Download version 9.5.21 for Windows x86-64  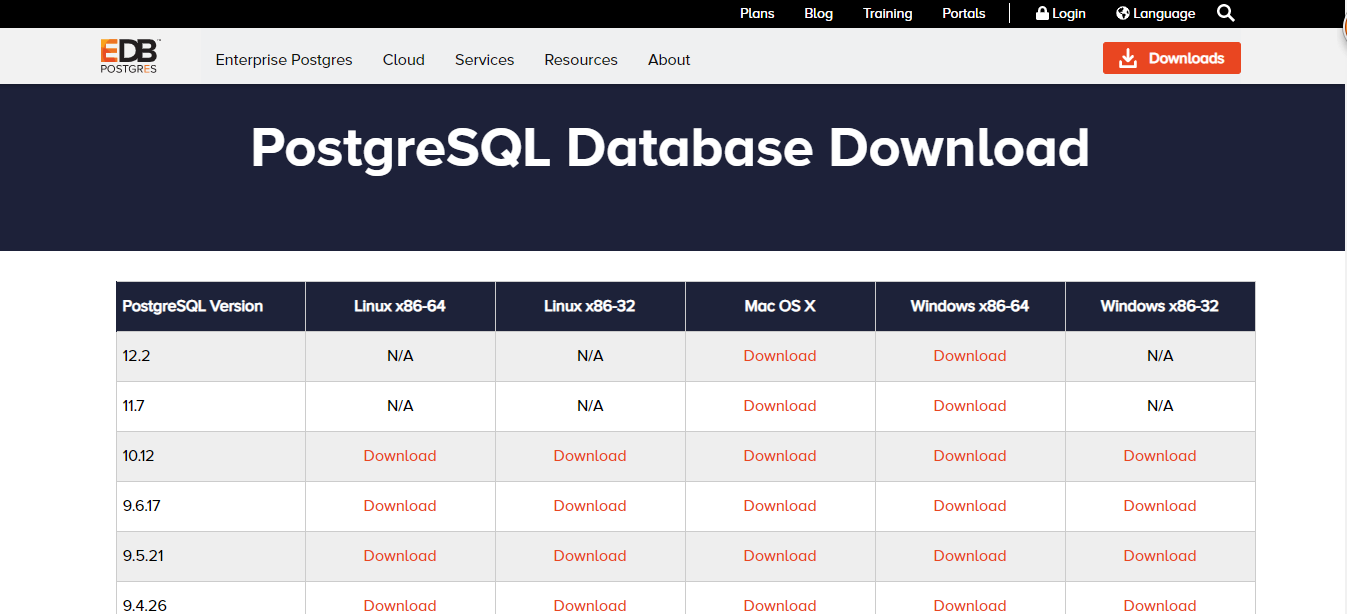tap(970, 556)
